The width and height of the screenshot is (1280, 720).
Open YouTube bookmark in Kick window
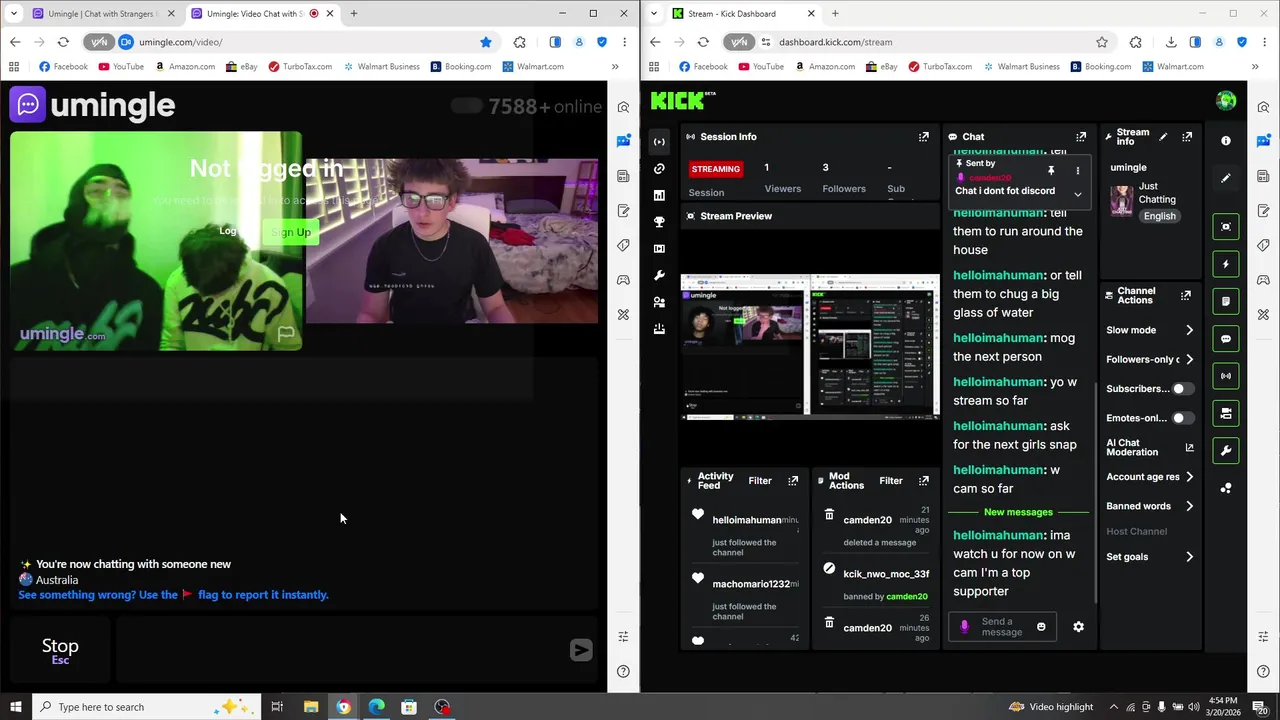tap(760, 67)
